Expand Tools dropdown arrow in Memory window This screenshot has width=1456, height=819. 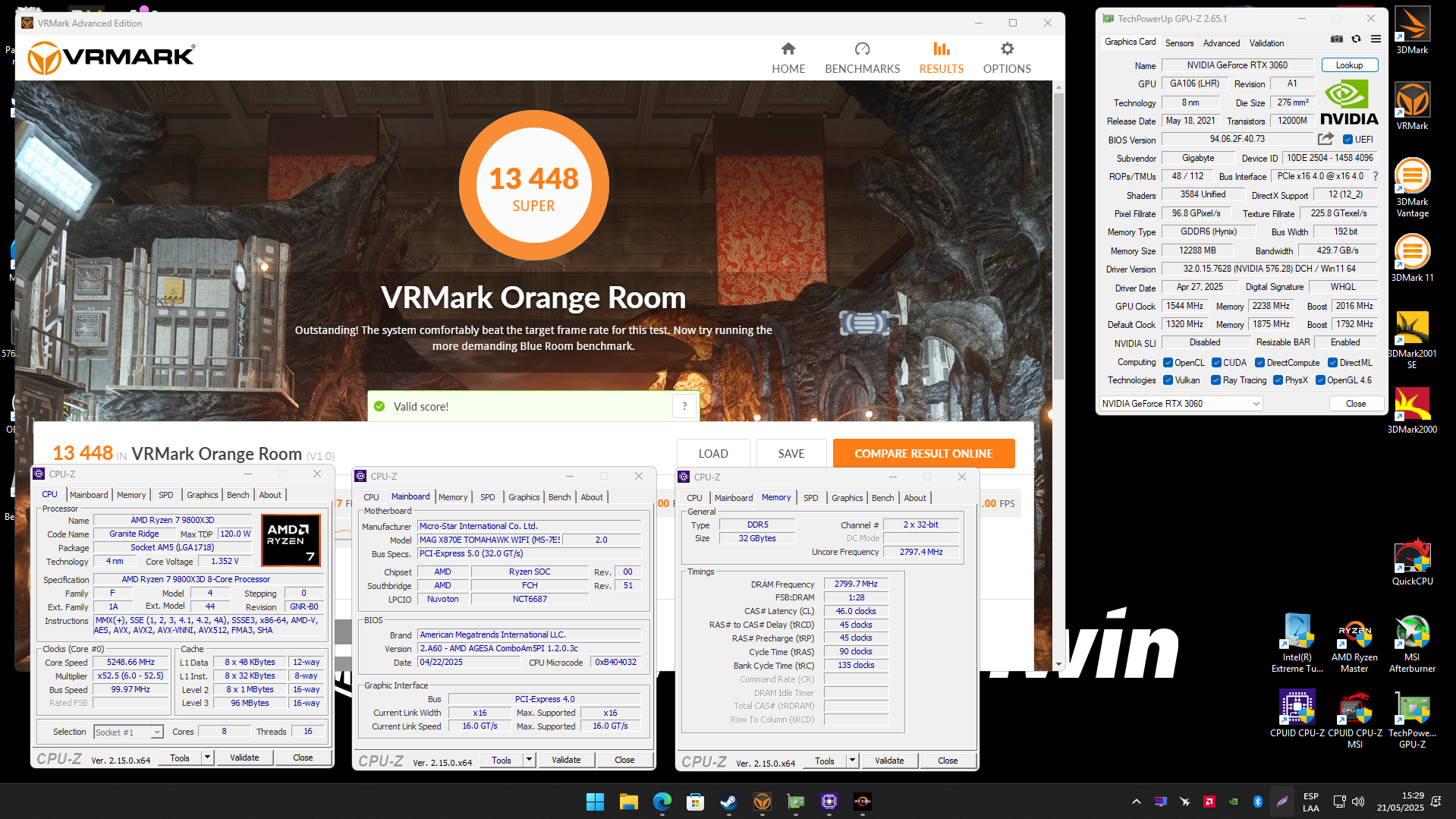pyautogui.click(x=851, y=761)
